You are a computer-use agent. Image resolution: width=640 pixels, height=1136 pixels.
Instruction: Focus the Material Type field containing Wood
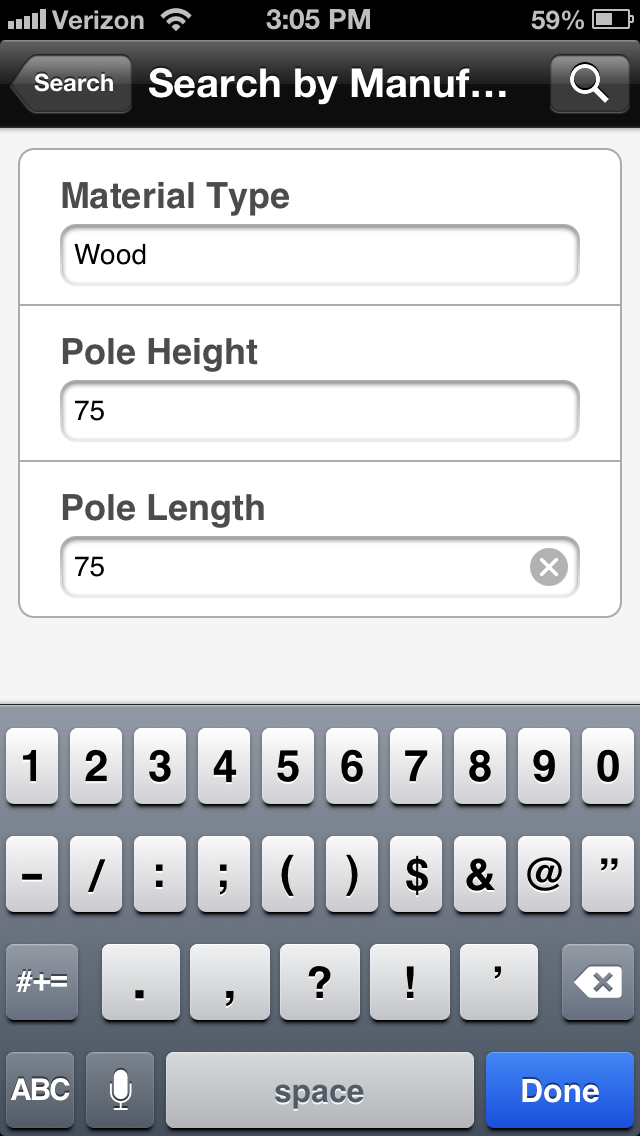(x=320, y=255)
